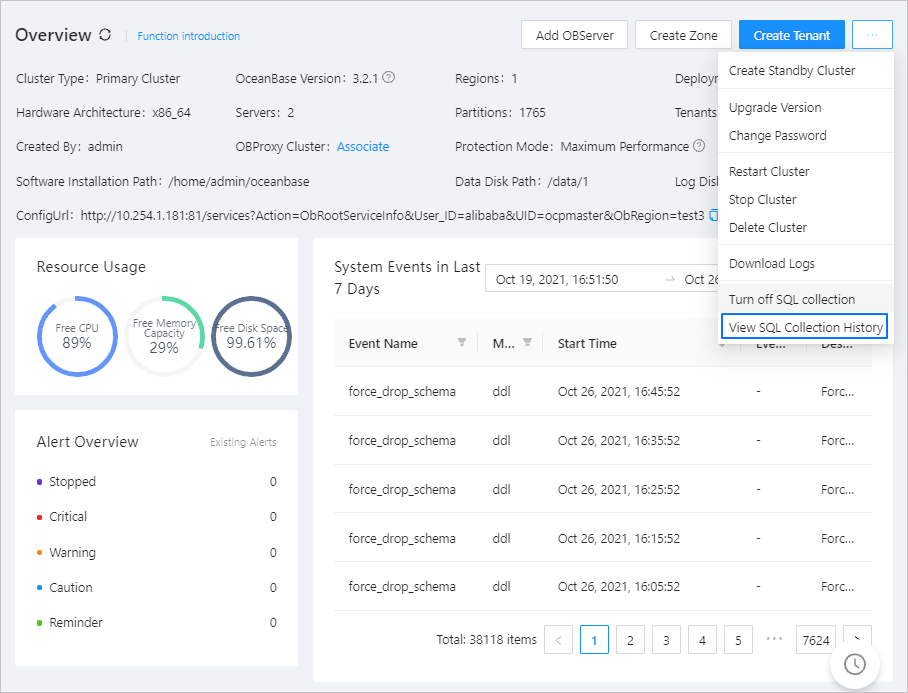Click the Free CPU 89% usage ring
This screenshot has height=693, width=908.
[77, 336]
